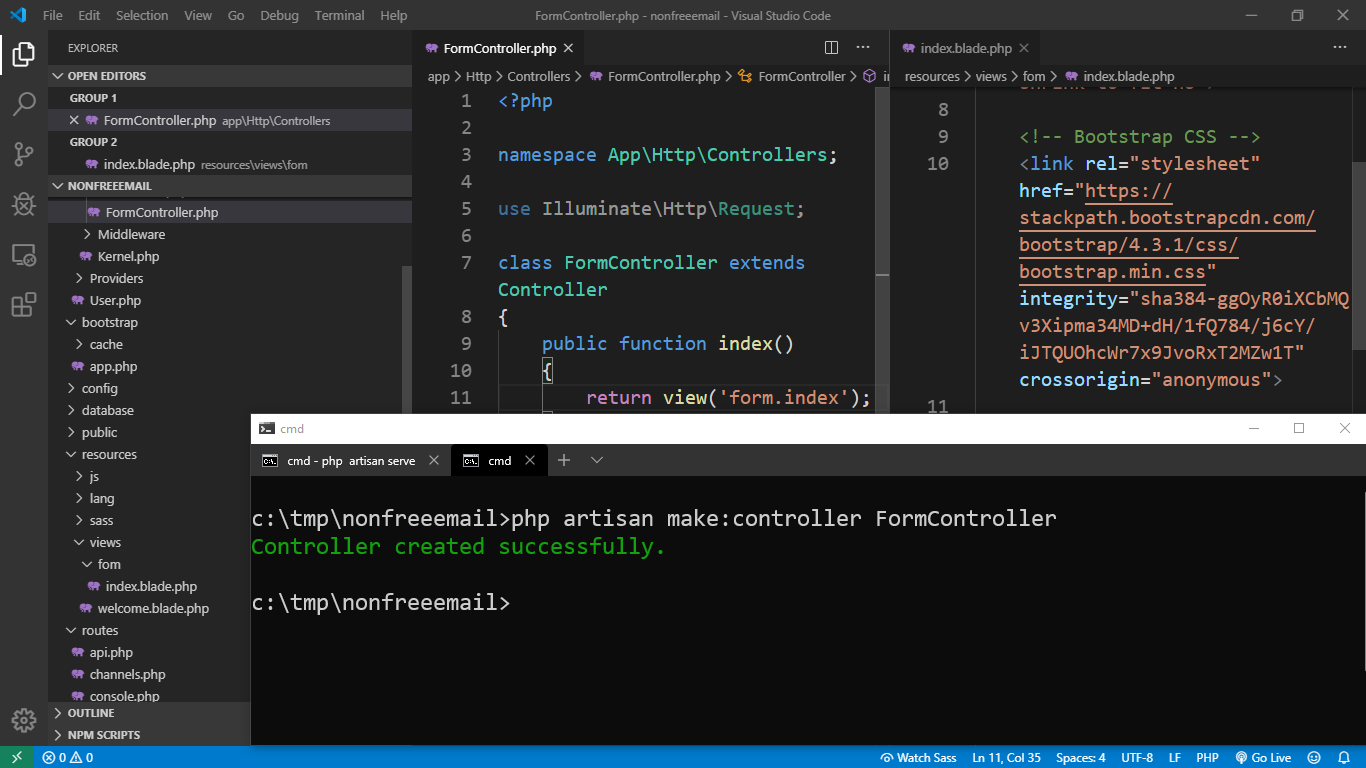This screenshot has height=768, width=1366.
Task: Toggle Watch Sass in status bar
Action: coord(918,758)
